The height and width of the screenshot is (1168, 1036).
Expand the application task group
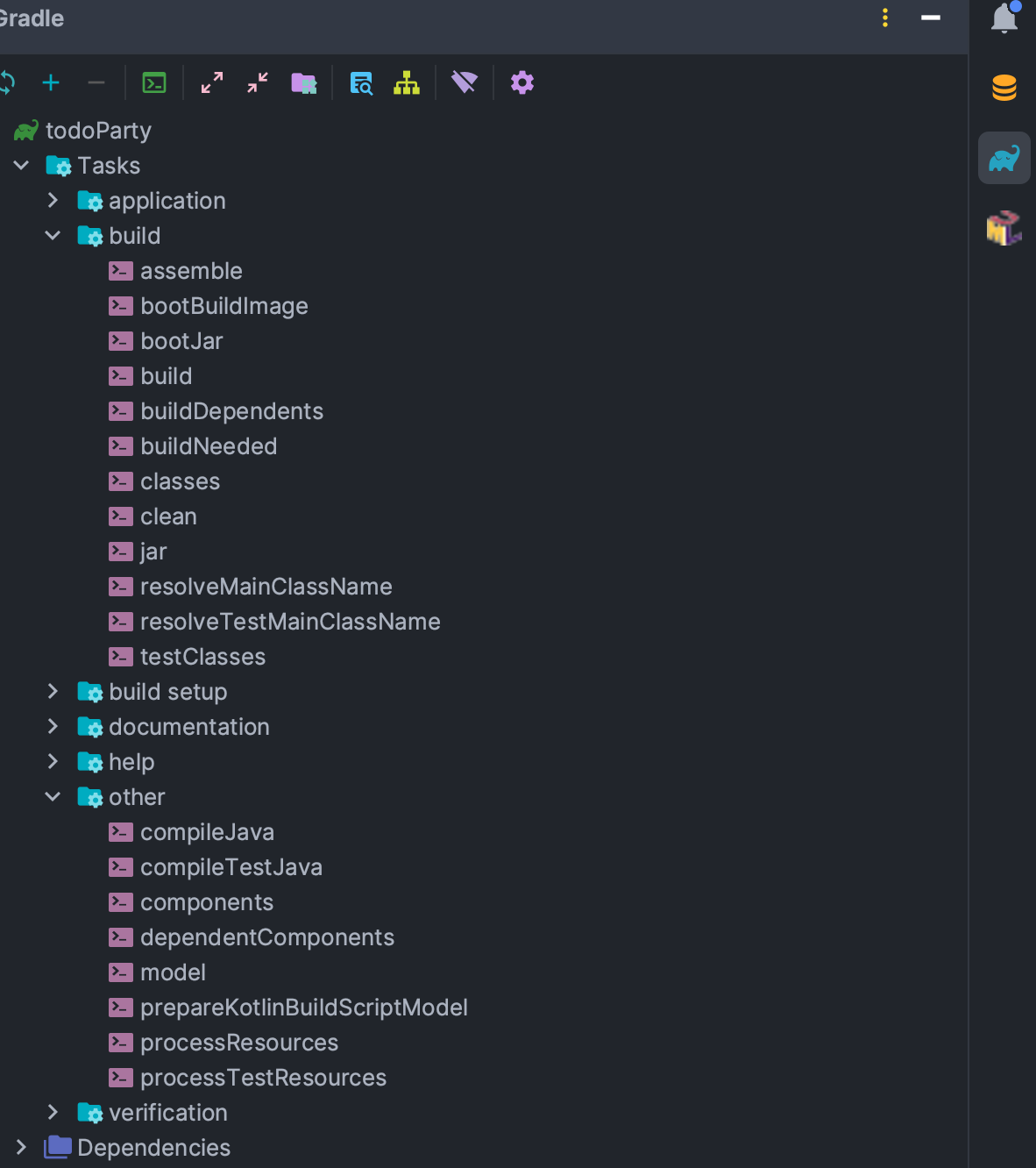tap(53, 201)
